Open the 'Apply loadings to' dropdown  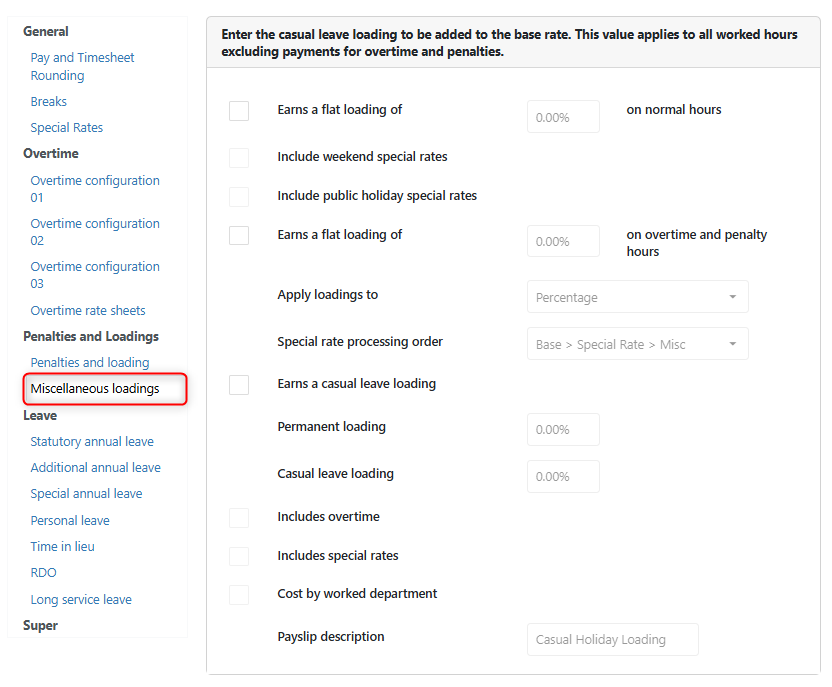tap(637, 297)
